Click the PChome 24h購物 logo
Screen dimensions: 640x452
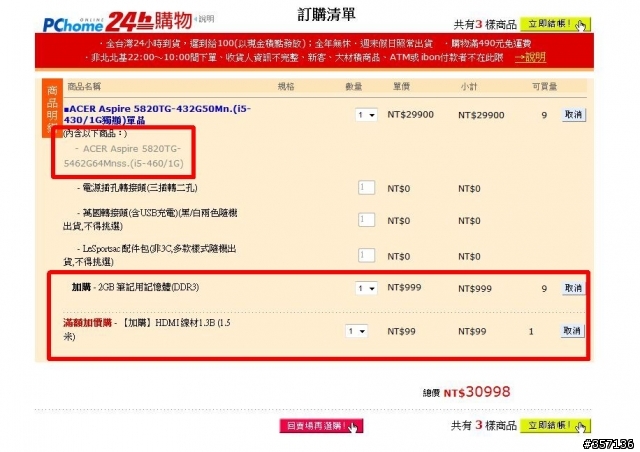pyautogui.click(x=118, y=22)
